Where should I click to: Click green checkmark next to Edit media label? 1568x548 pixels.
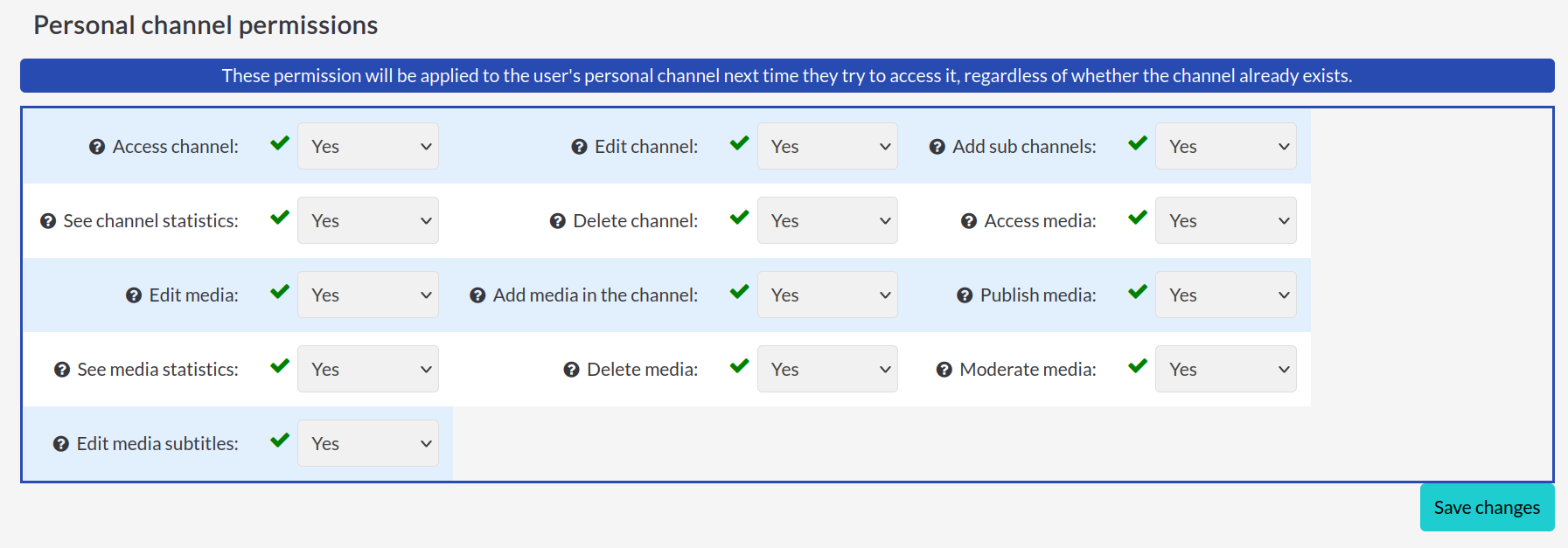[x=280, y=292]
